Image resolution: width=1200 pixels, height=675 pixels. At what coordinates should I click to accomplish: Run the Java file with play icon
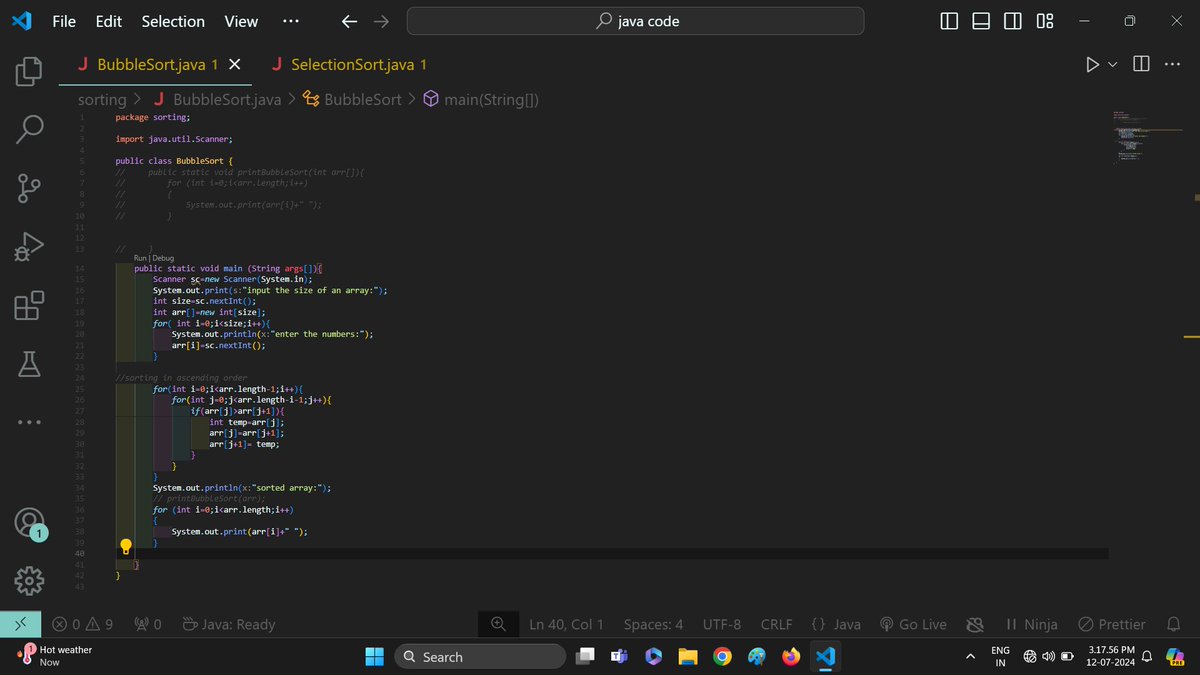(x=1092, y=64)
